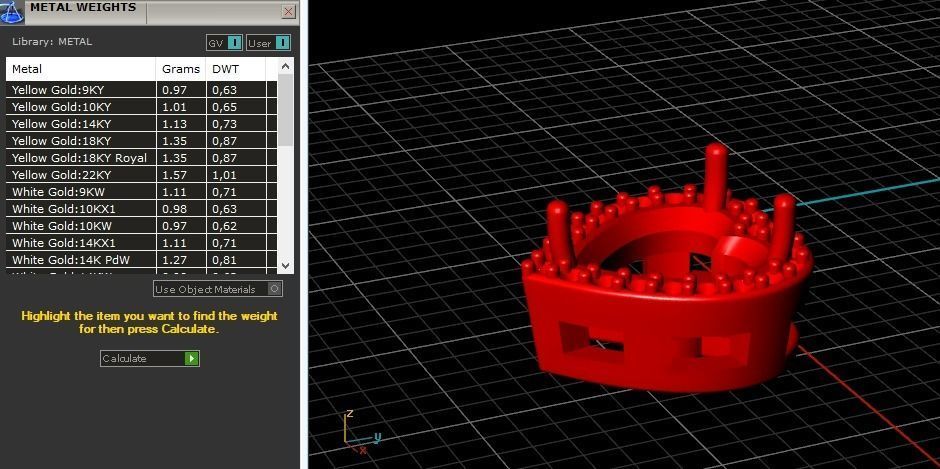
Task: Click the metal list scrollbar thumb
Action: (285, 110)
